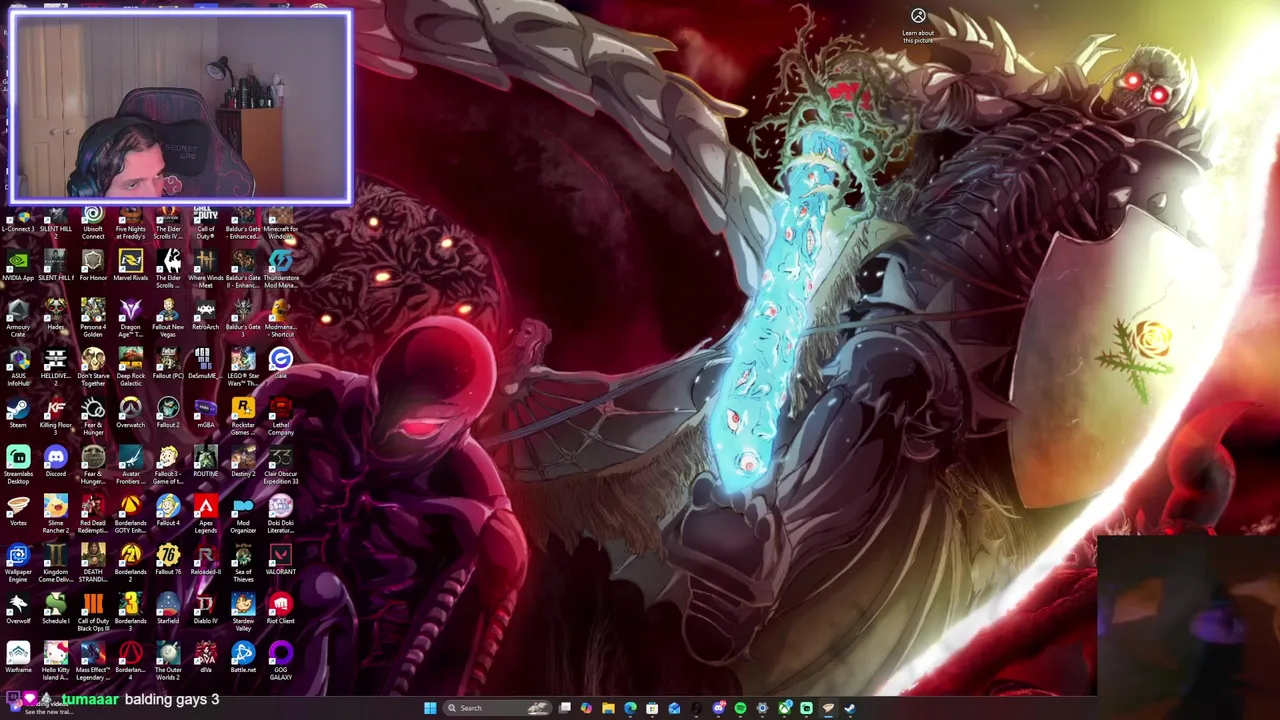Image resolution: width=1280 pixels, height=720 pixels.
Task: Click the Slime Rancher 2 icon
Action: point(55,515)
